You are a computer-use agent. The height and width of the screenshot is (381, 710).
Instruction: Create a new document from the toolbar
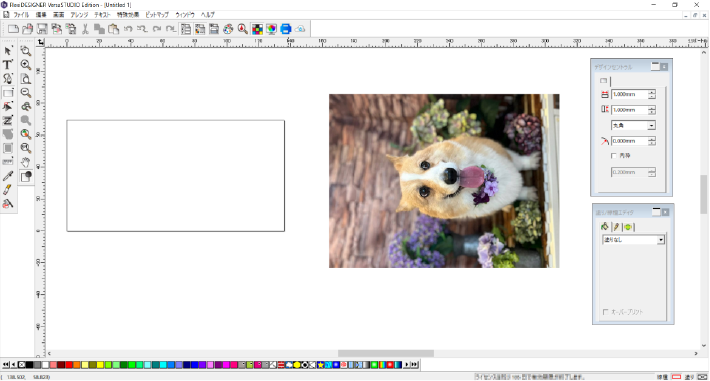coord(13,29)
